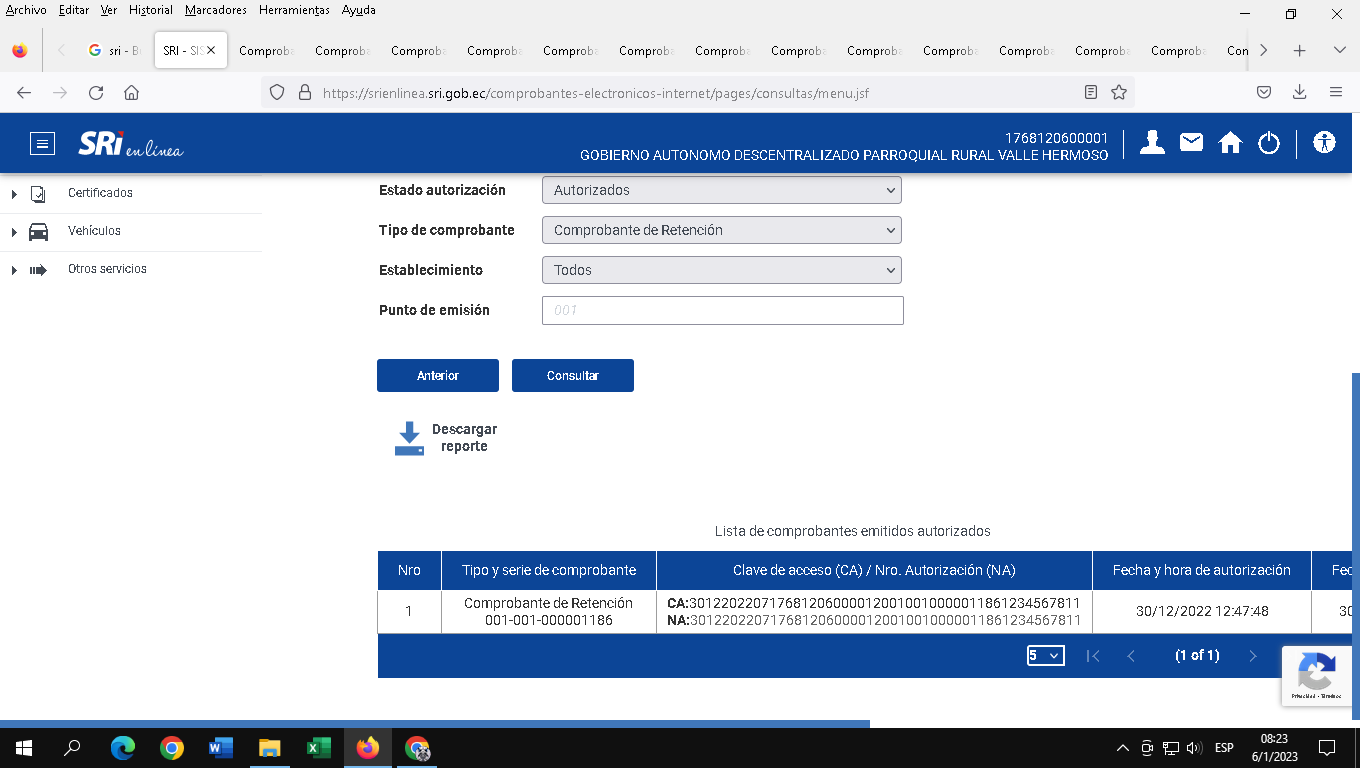1360x768 pixels.
Task: Open the mailbox envelope icon
Action: point(1191,143)
